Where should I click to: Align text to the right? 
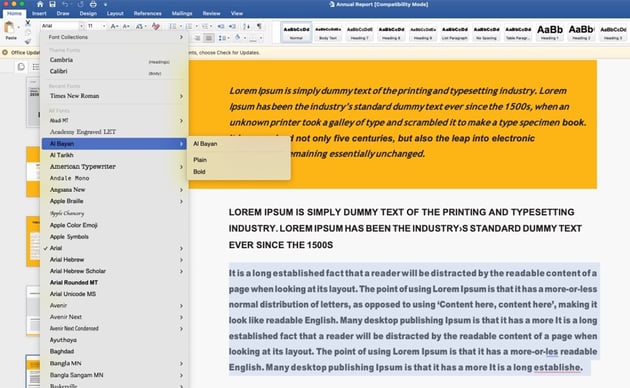197,38
